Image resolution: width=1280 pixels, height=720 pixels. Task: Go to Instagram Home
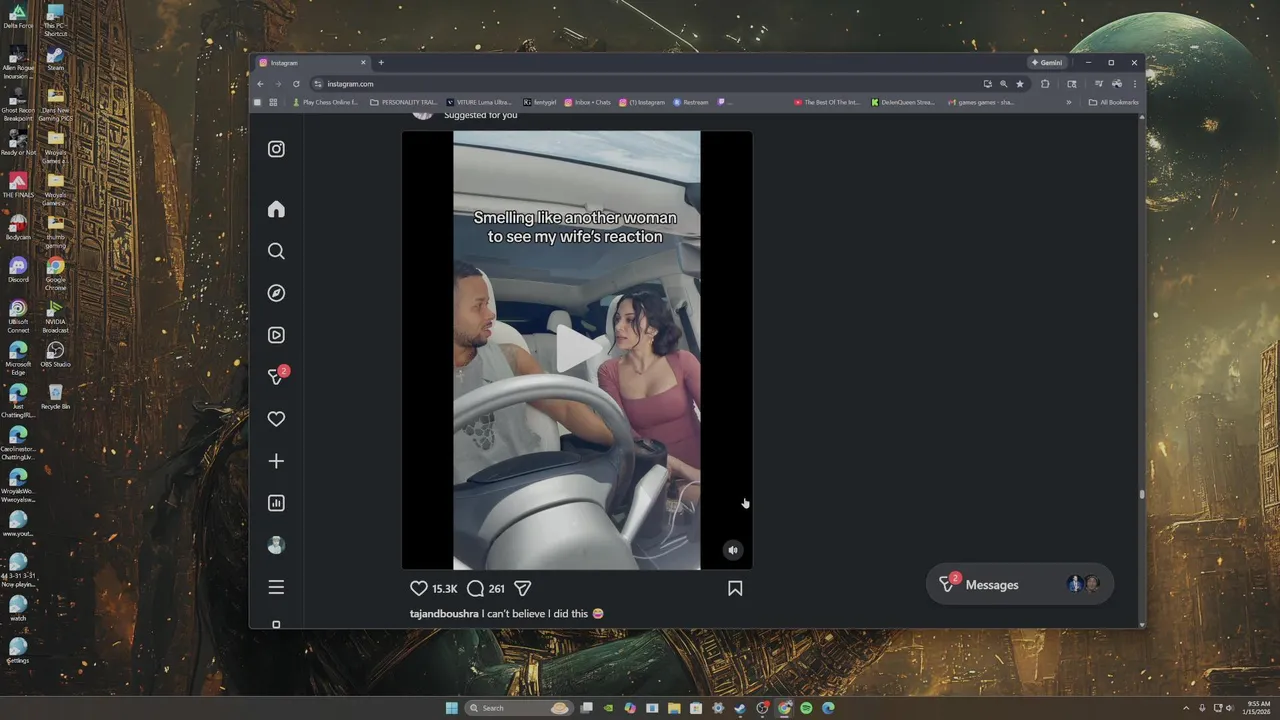(276, 209)
